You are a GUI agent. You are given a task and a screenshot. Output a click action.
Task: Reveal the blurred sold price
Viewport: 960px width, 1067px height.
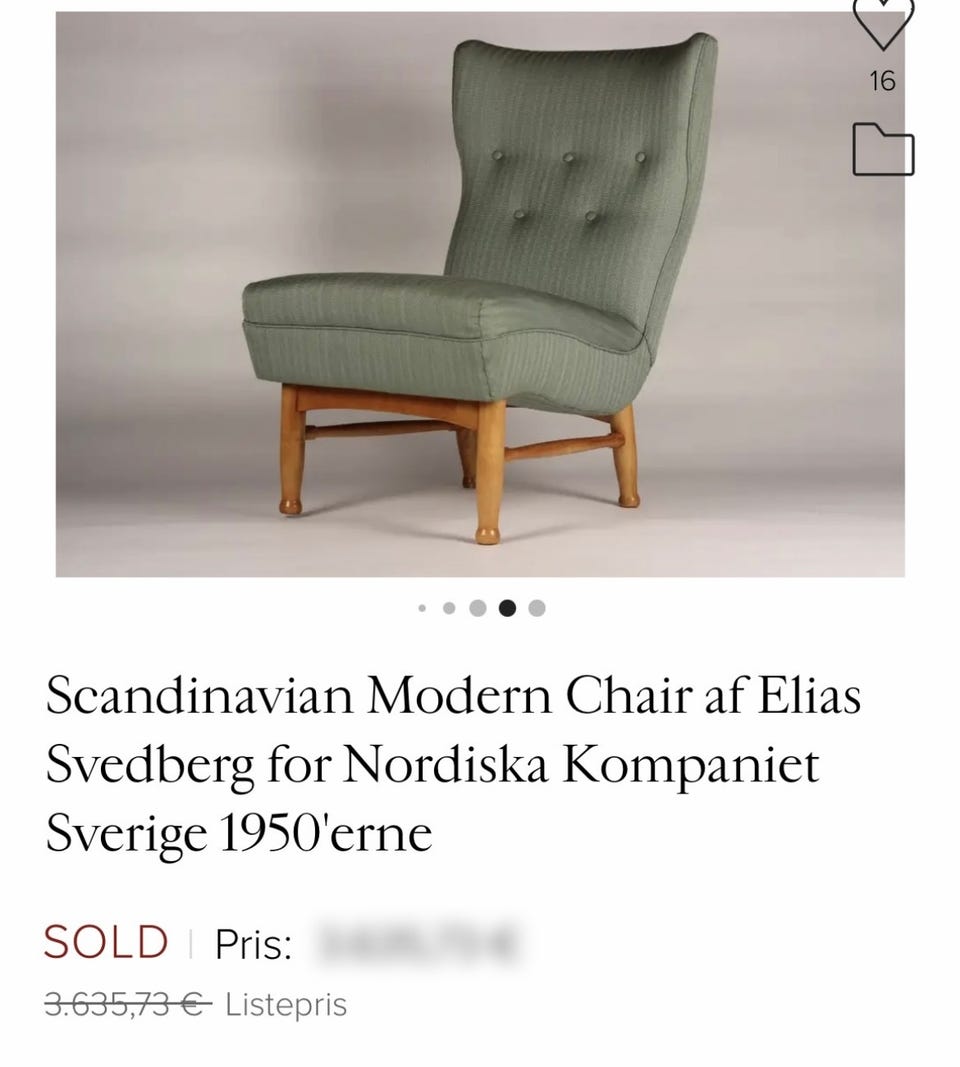tap(419, 943)
